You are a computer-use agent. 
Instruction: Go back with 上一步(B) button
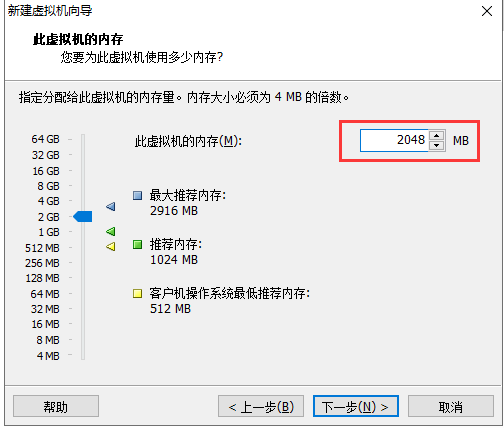(261, 406)
